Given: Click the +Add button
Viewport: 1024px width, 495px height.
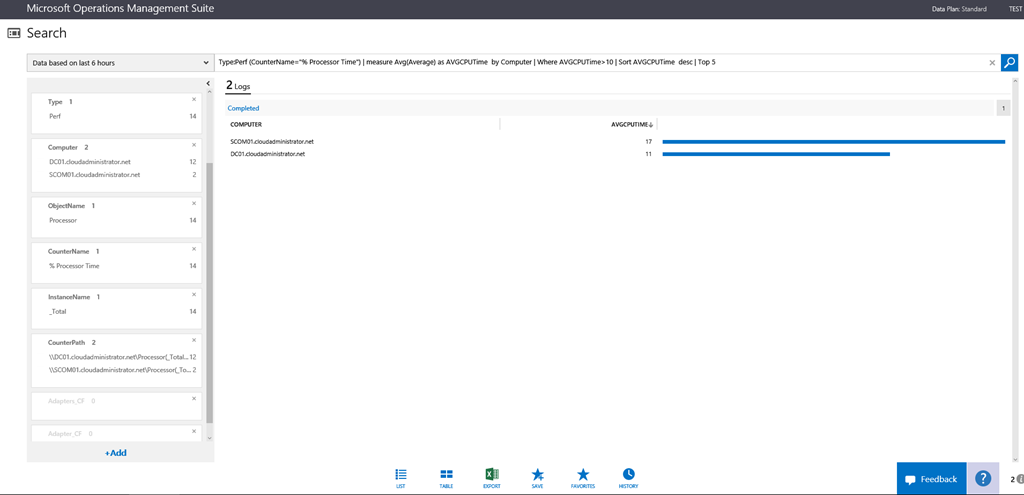Looking at the screenshot, I should (x=116, y=453).
